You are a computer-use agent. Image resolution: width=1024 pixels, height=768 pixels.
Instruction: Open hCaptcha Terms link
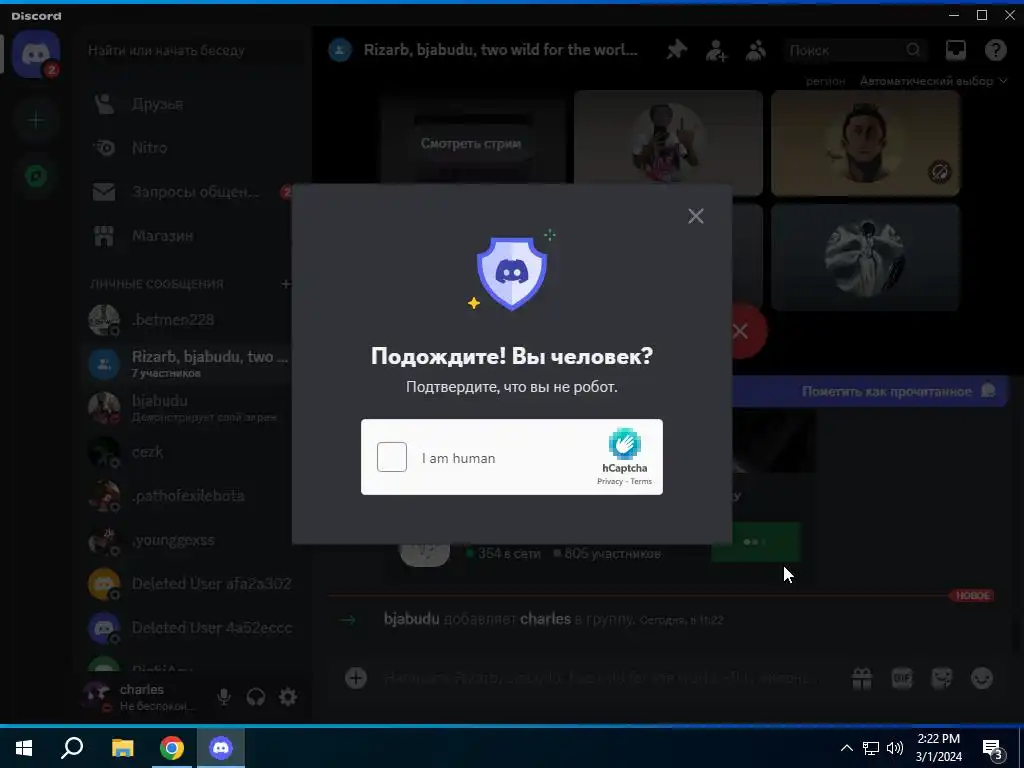click(x=641, y=481)
